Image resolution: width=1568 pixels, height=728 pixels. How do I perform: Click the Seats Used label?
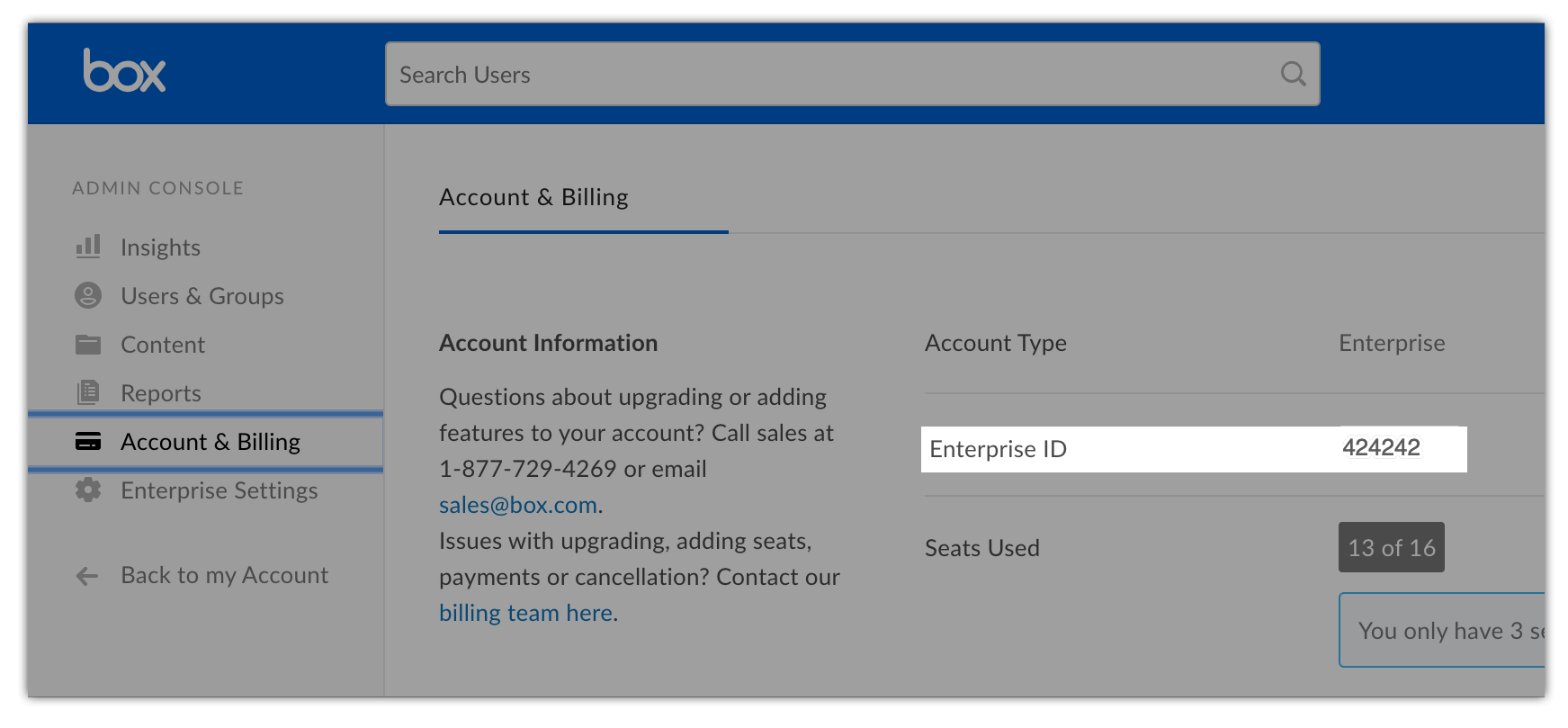click(x=982, y=548)
